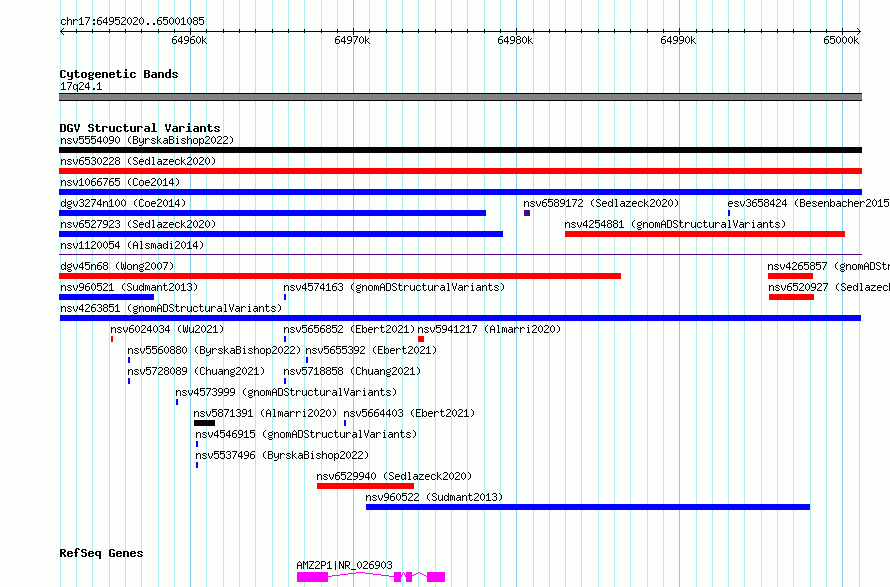Click the 64970k ruler tick label
The image size is (890, 587).
tap(352, 40)
